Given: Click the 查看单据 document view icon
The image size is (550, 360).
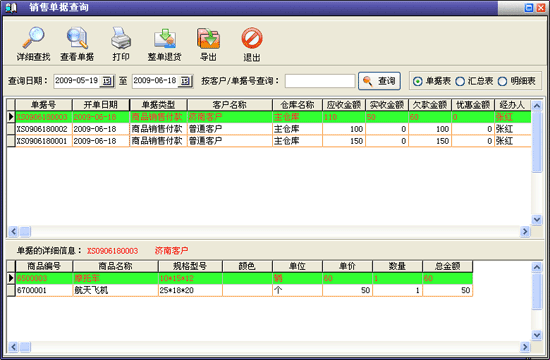Looking at the screenshot, I should (77, 38).
